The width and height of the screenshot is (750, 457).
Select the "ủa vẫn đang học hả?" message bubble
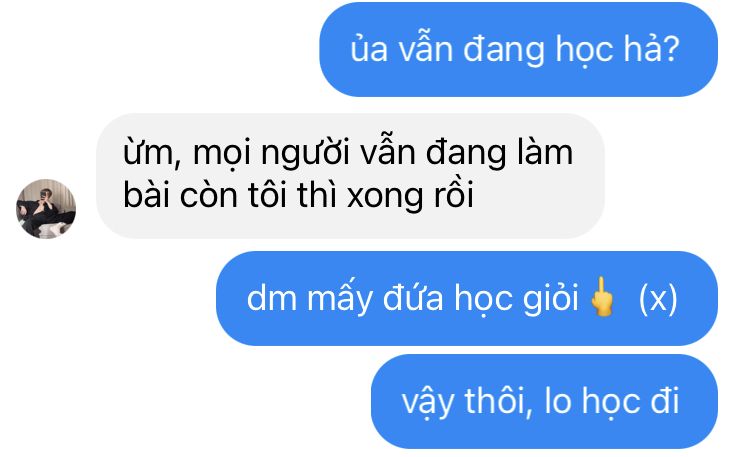point(518,49)
